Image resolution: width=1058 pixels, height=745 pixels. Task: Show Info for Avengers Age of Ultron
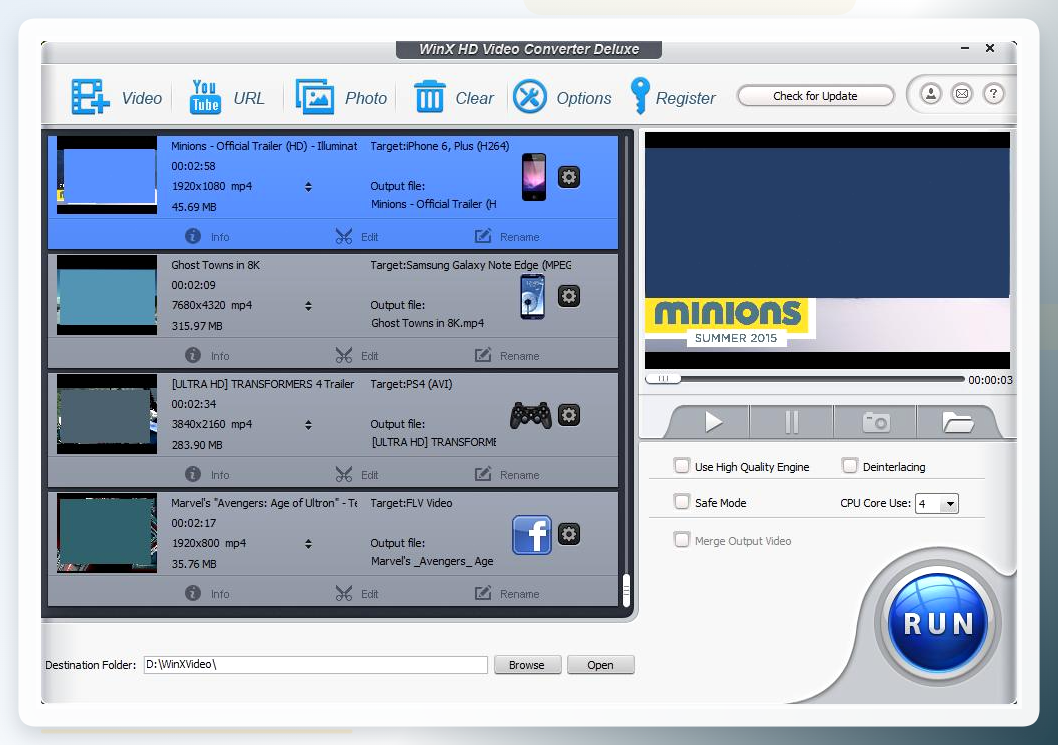point(207,594)
